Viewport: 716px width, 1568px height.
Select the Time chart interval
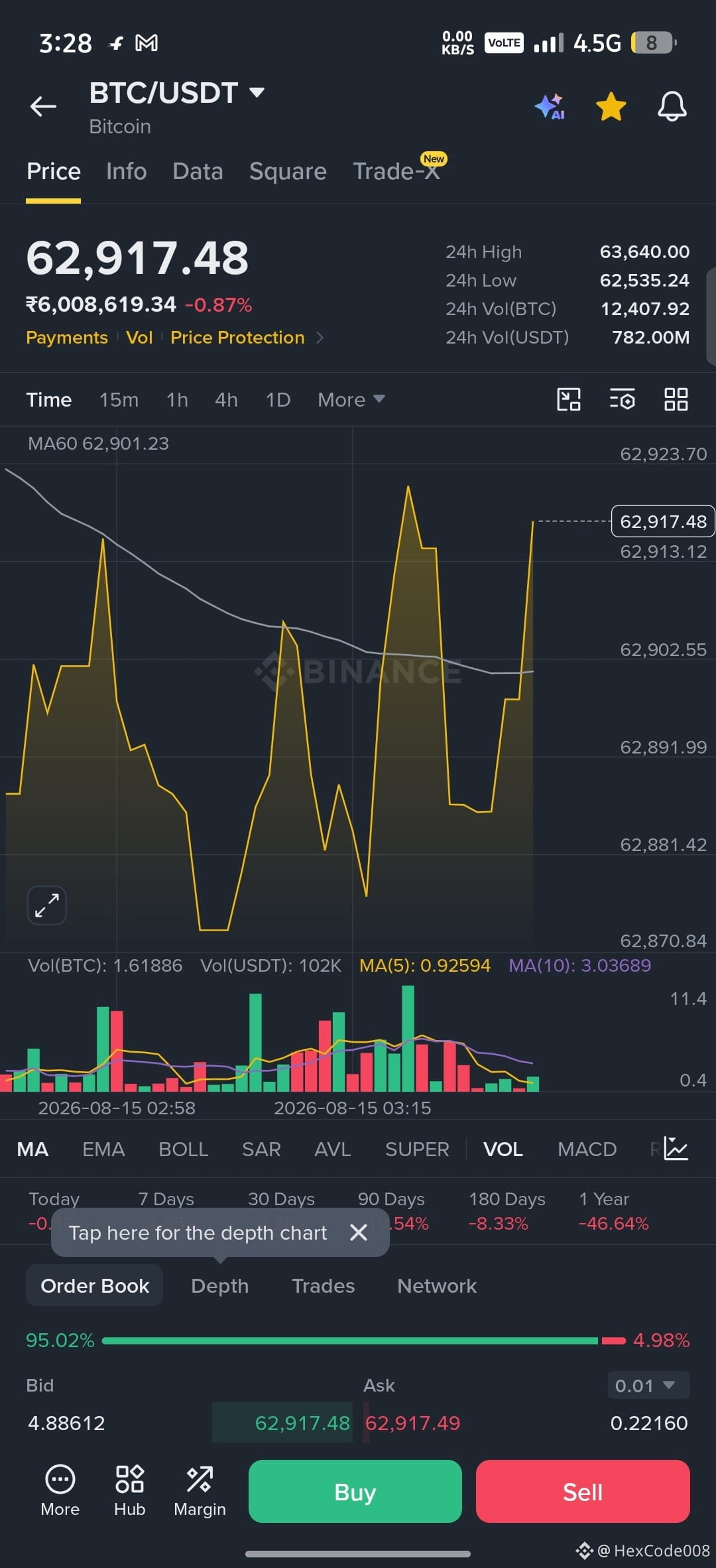coord(48,399)
